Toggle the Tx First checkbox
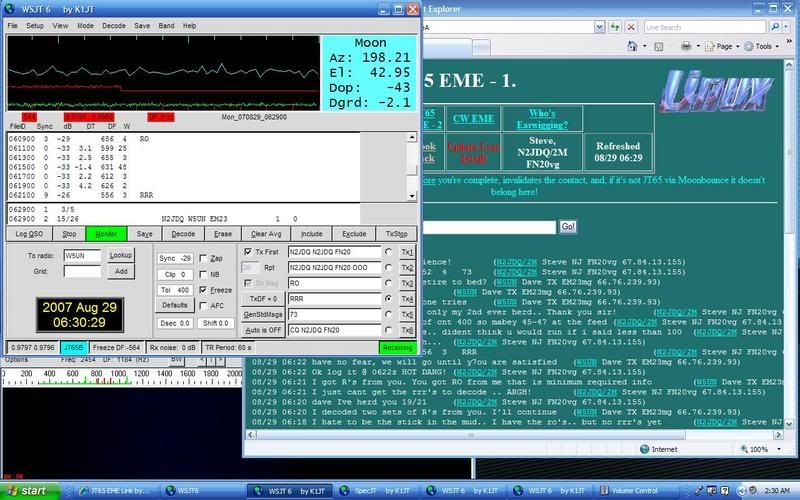 tap(248, 252)
